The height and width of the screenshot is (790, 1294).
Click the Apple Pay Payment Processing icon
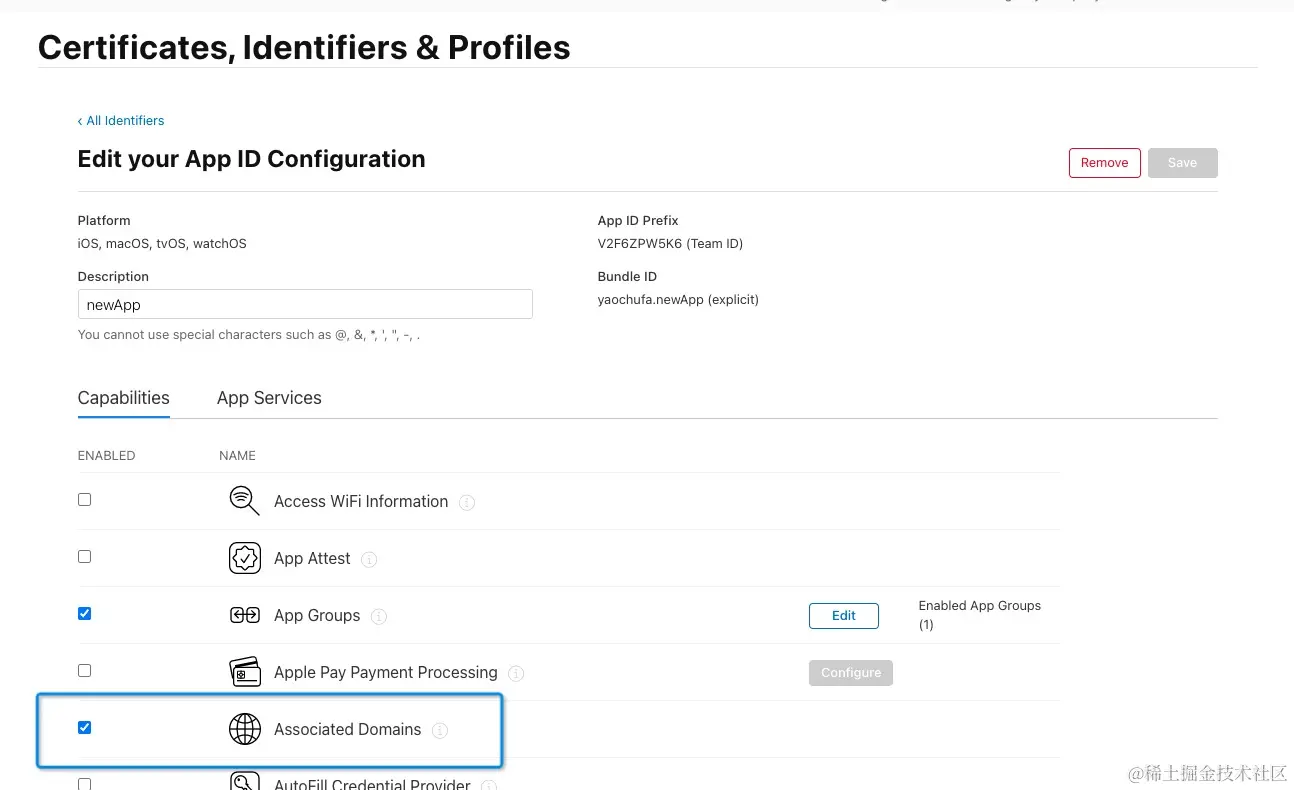pos(245,672)
